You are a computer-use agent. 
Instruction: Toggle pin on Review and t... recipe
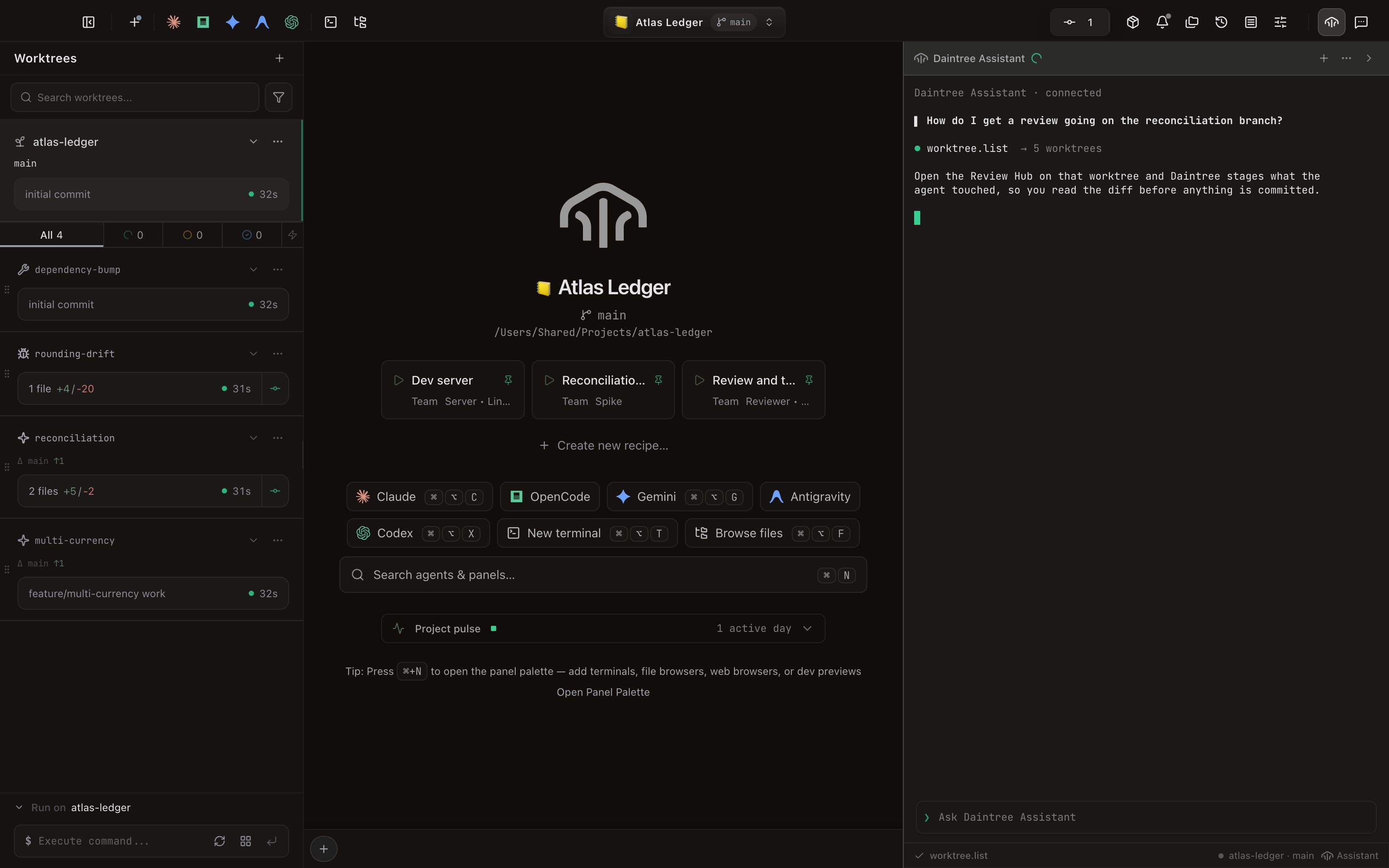click(x=809, y=380)
